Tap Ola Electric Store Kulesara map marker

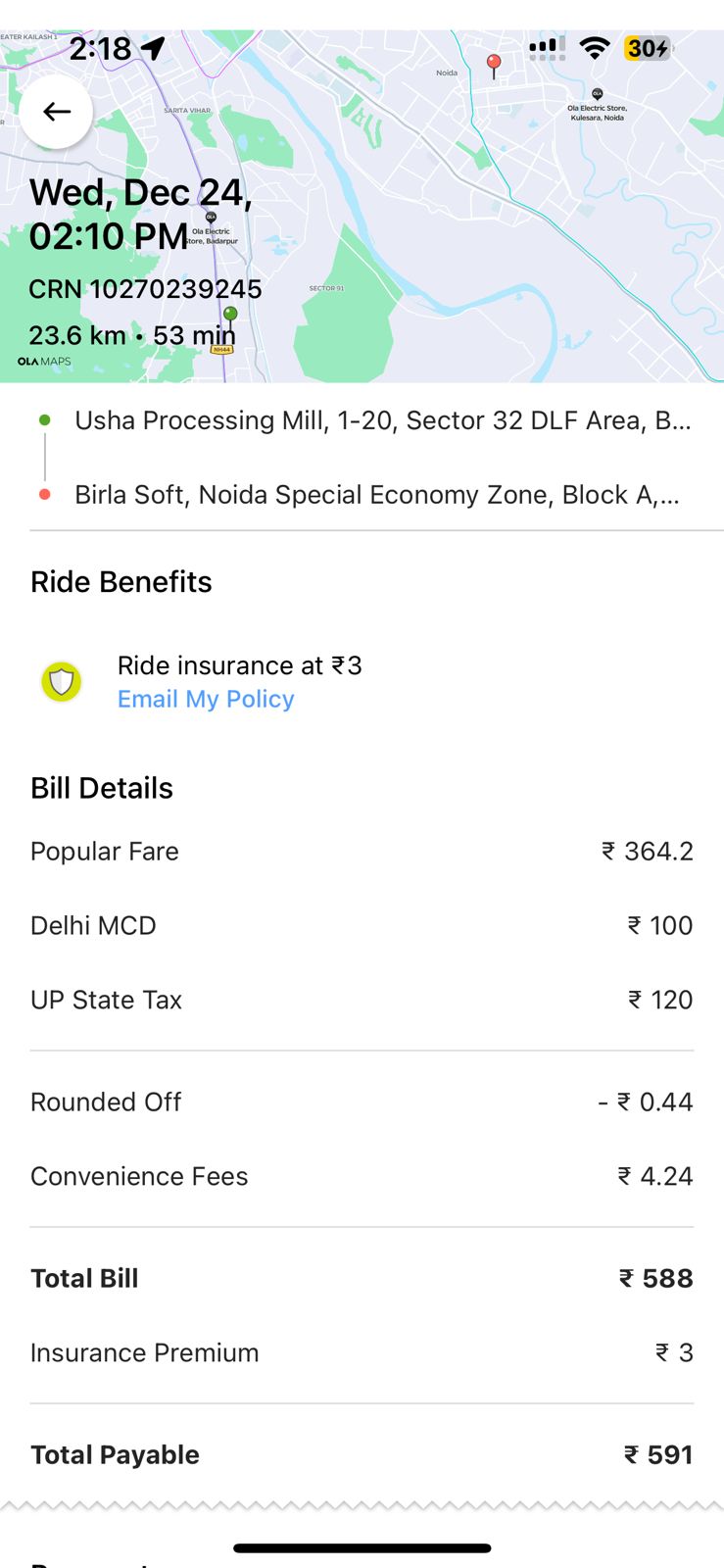597,94
